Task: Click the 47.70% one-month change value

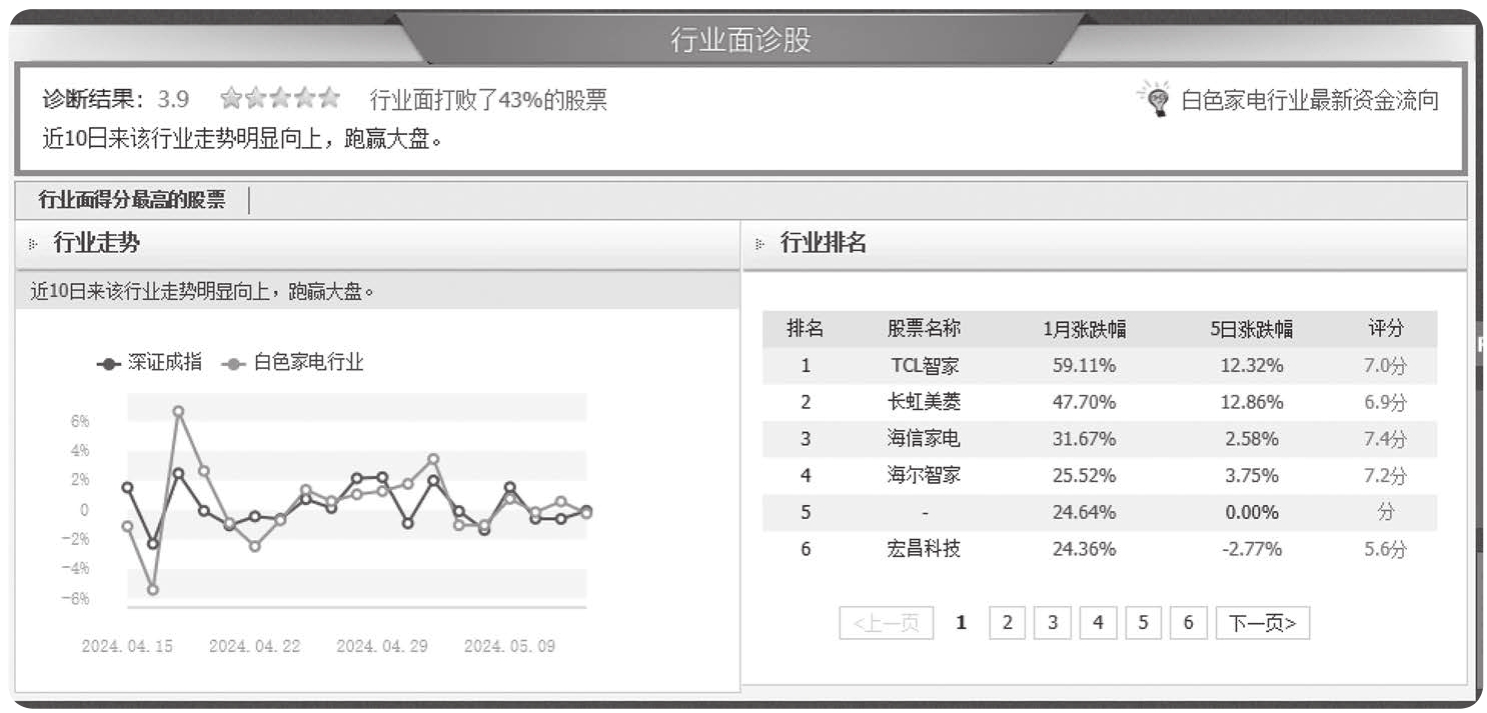Action: tap(1084, 403)
